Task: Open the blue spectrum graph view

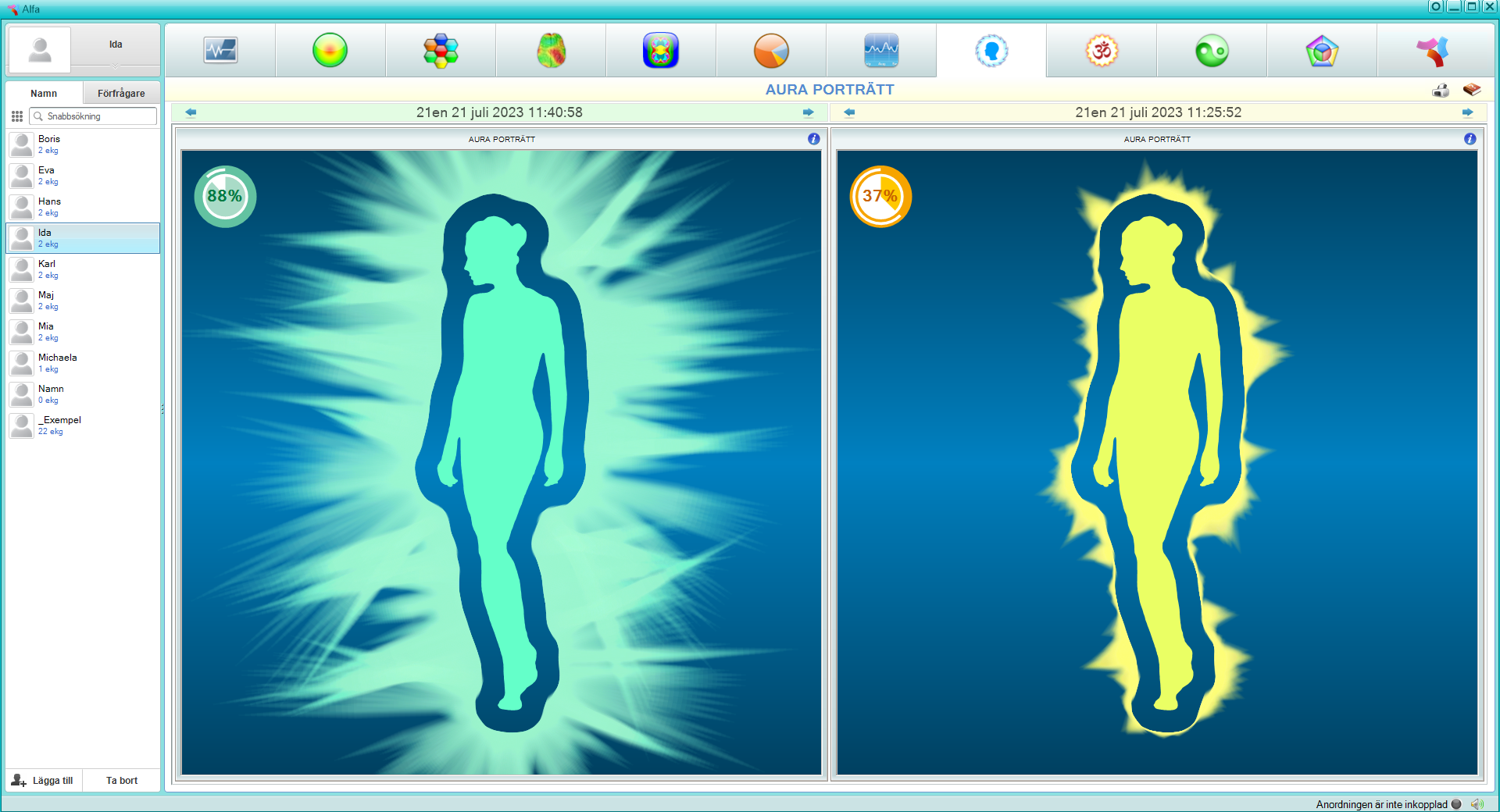Action: [x=881, y=51]
